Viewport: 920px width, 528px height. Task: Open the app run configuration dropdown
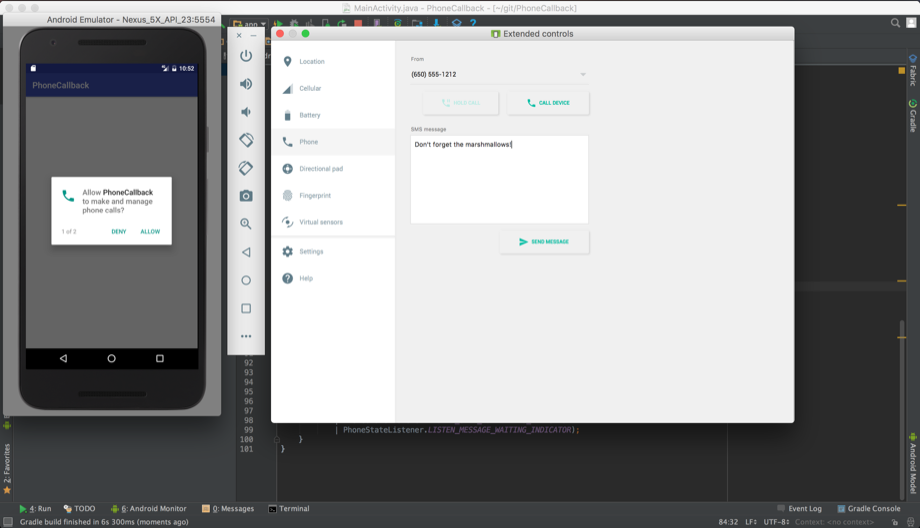tap(250, 24)
